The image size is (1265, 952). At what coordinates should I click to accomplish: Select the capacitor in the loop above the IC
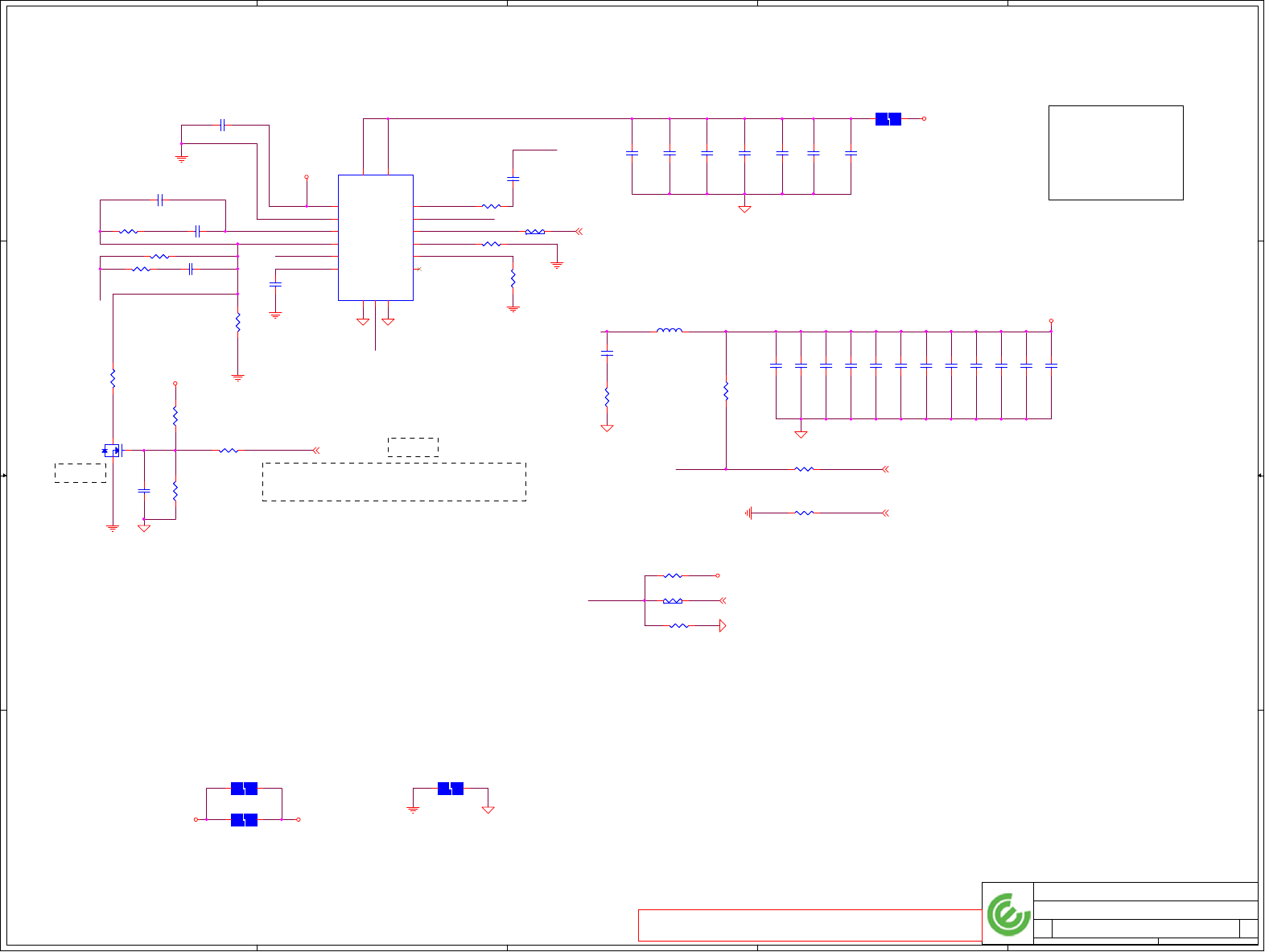223,125
